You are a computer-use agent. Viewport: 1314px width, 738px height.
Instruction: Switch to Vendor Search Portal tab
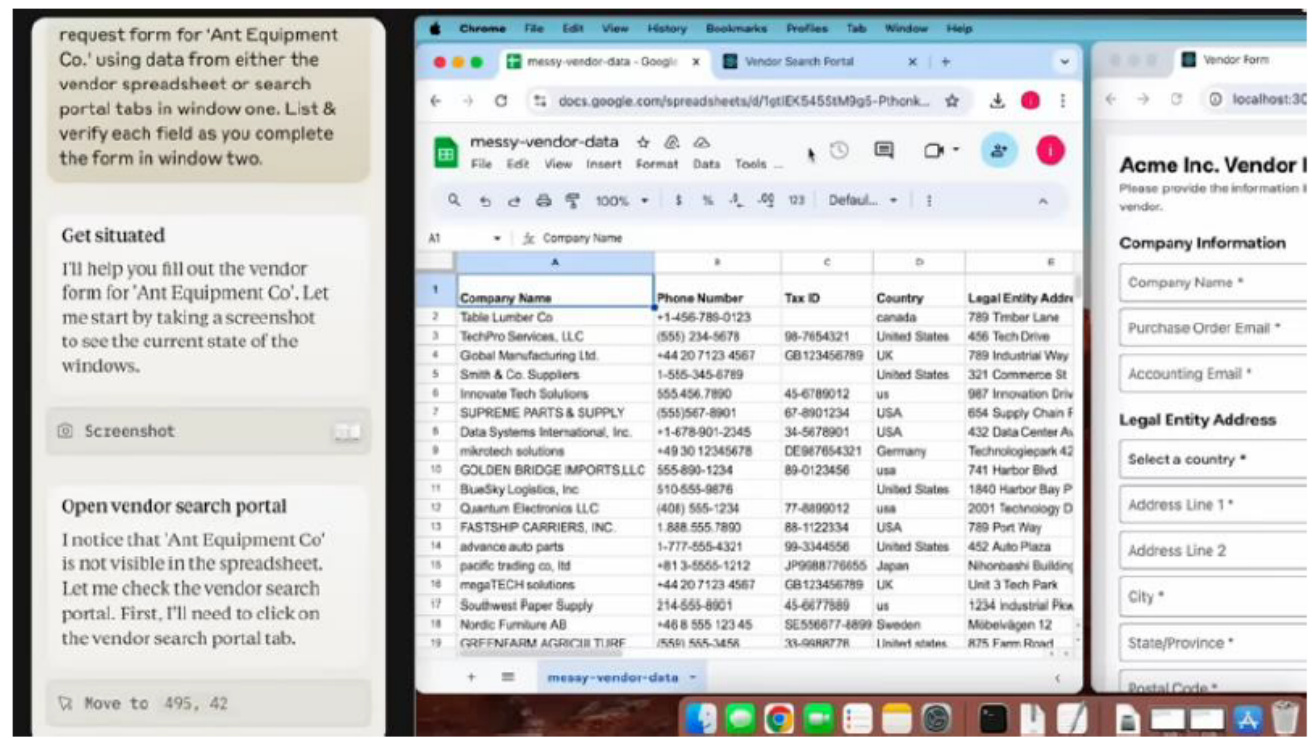click(x=800, y=62)
